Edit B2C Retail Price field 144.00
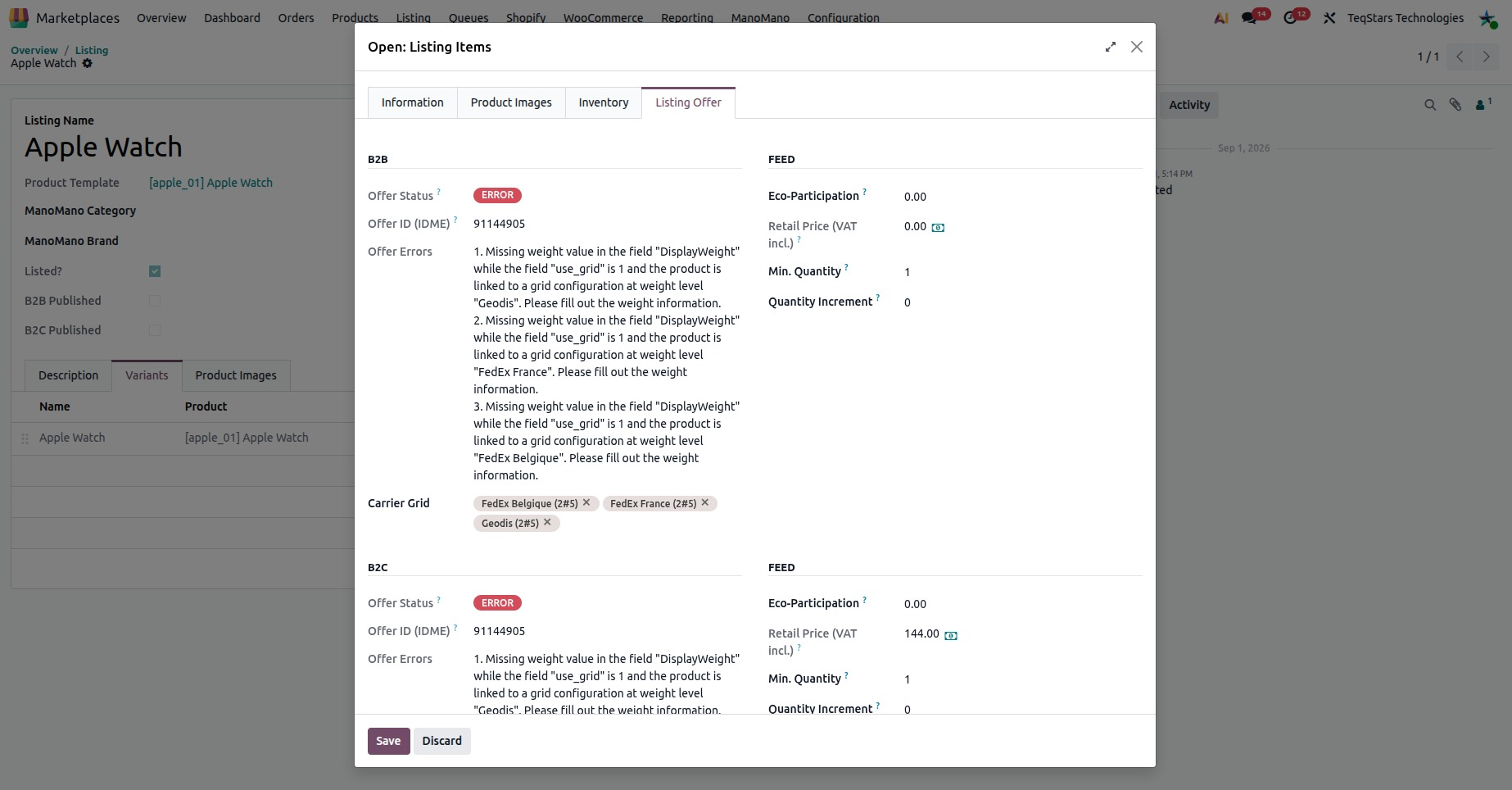 [x=921, y=633]
